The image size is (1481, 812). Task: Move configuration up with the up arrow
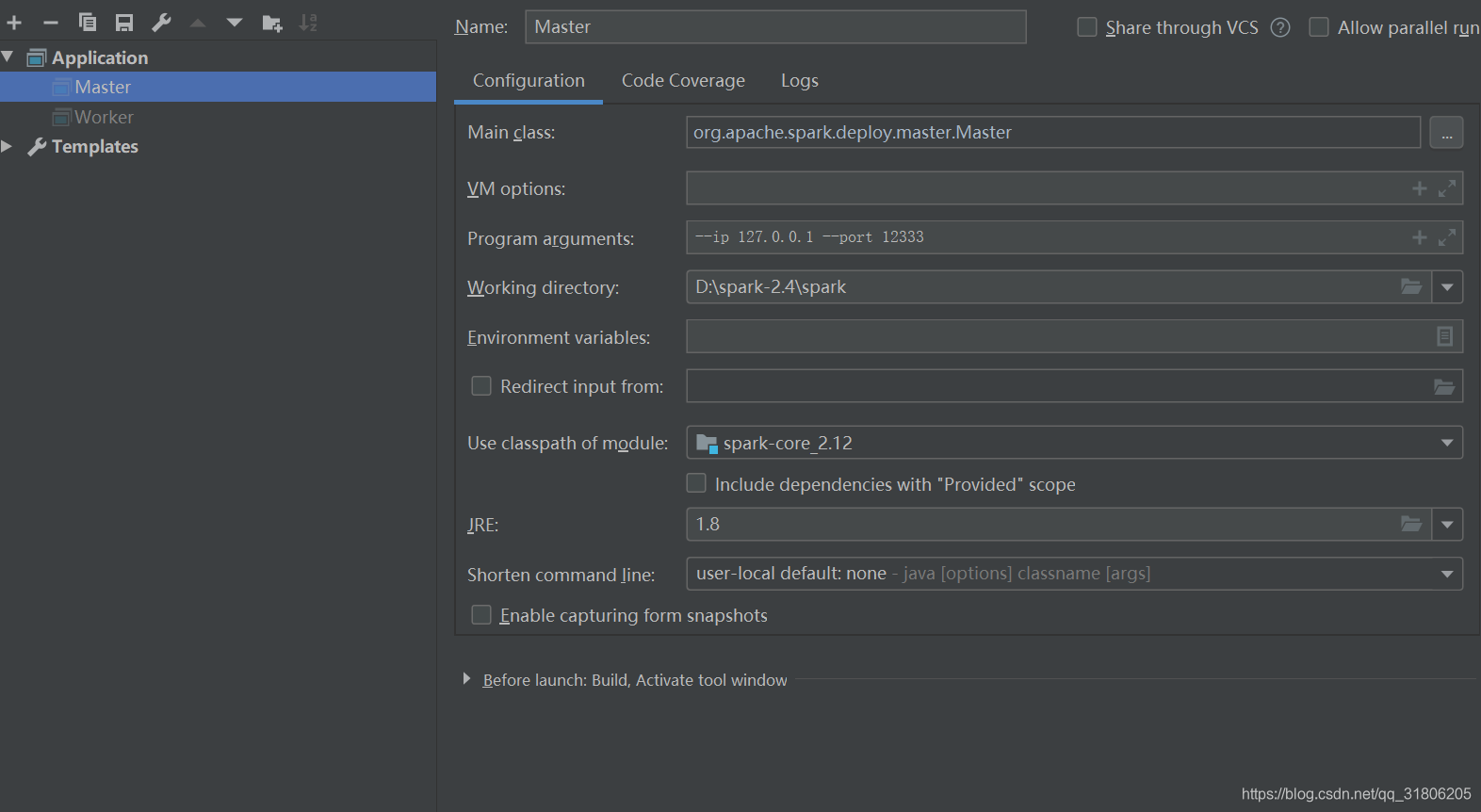pos(198,23)
